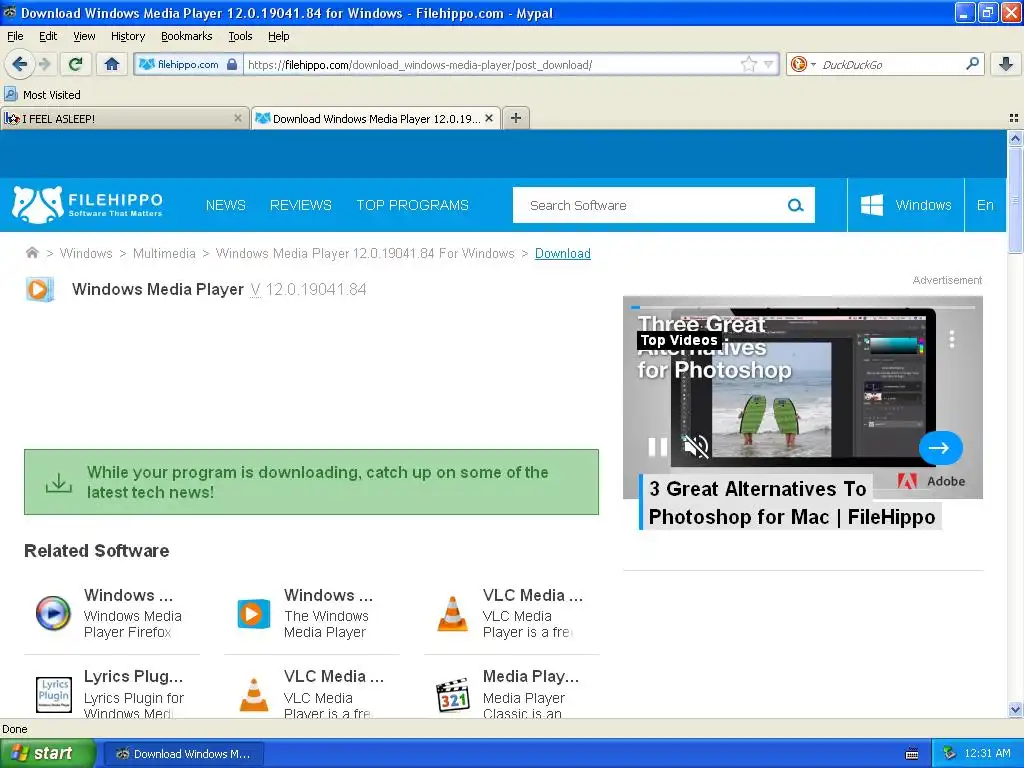The height and width of the screenshot is (768, 1024).
Task: Click the system tray icon beside the clock
Action: tap(950, 753)
